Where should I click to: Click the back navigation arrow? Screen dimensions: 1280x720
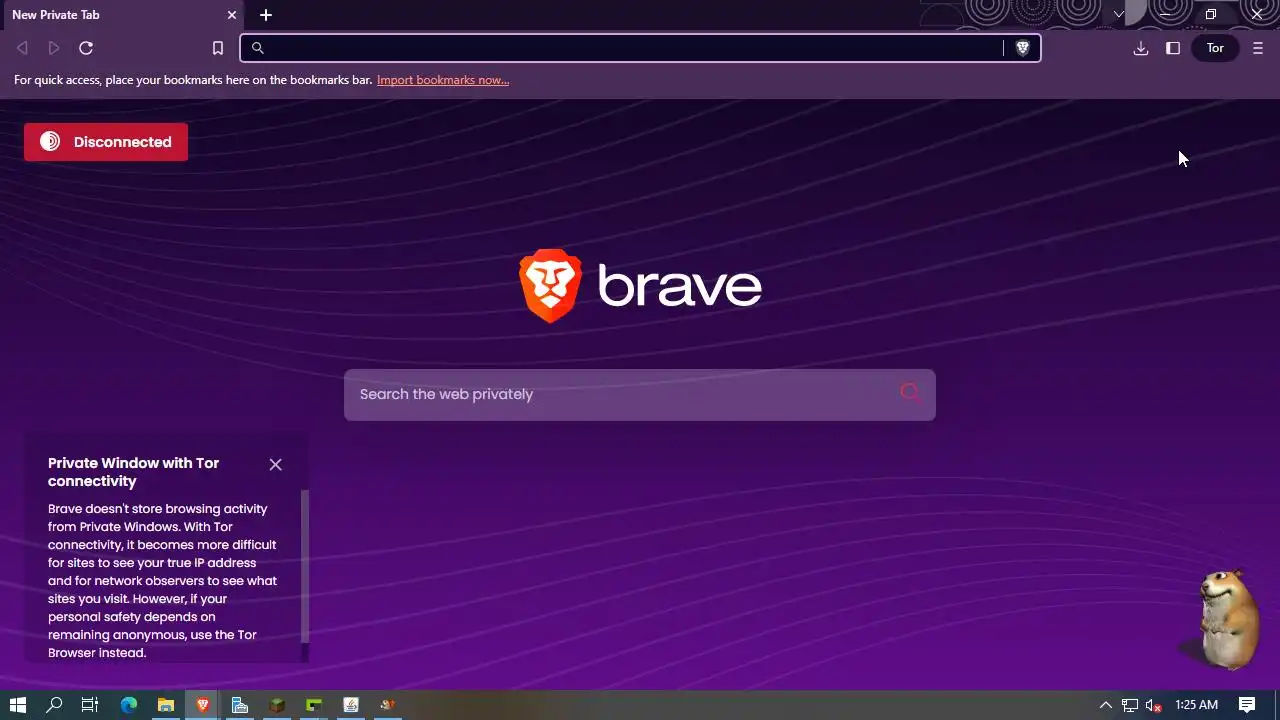[22, 48]
